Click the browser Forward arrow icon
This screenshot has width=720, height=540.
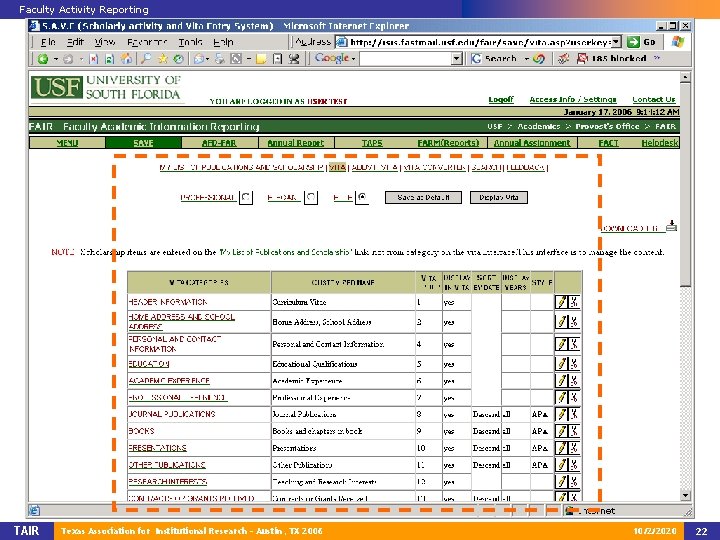(68, 59)
